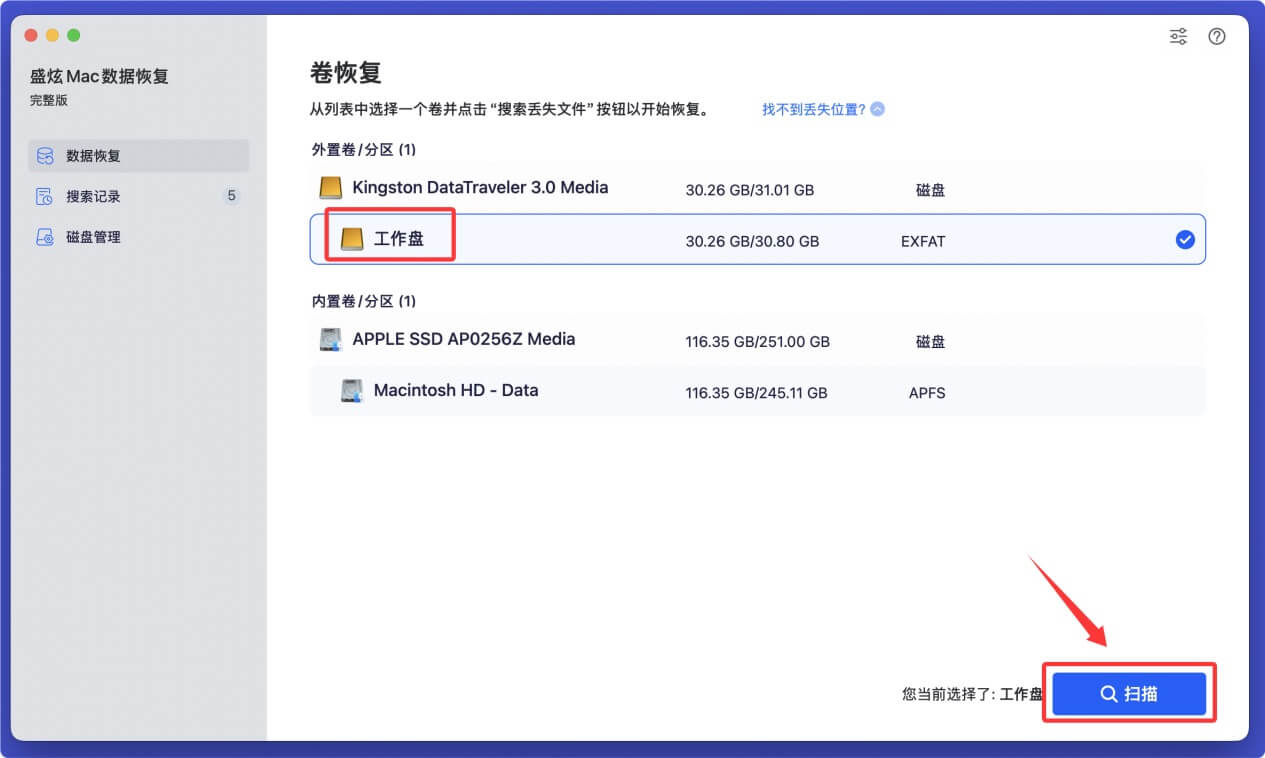The width and height of the screenshot is (1265, 758).
Task: Open the settings sliders icon top right
Action: click(1177, 36)
